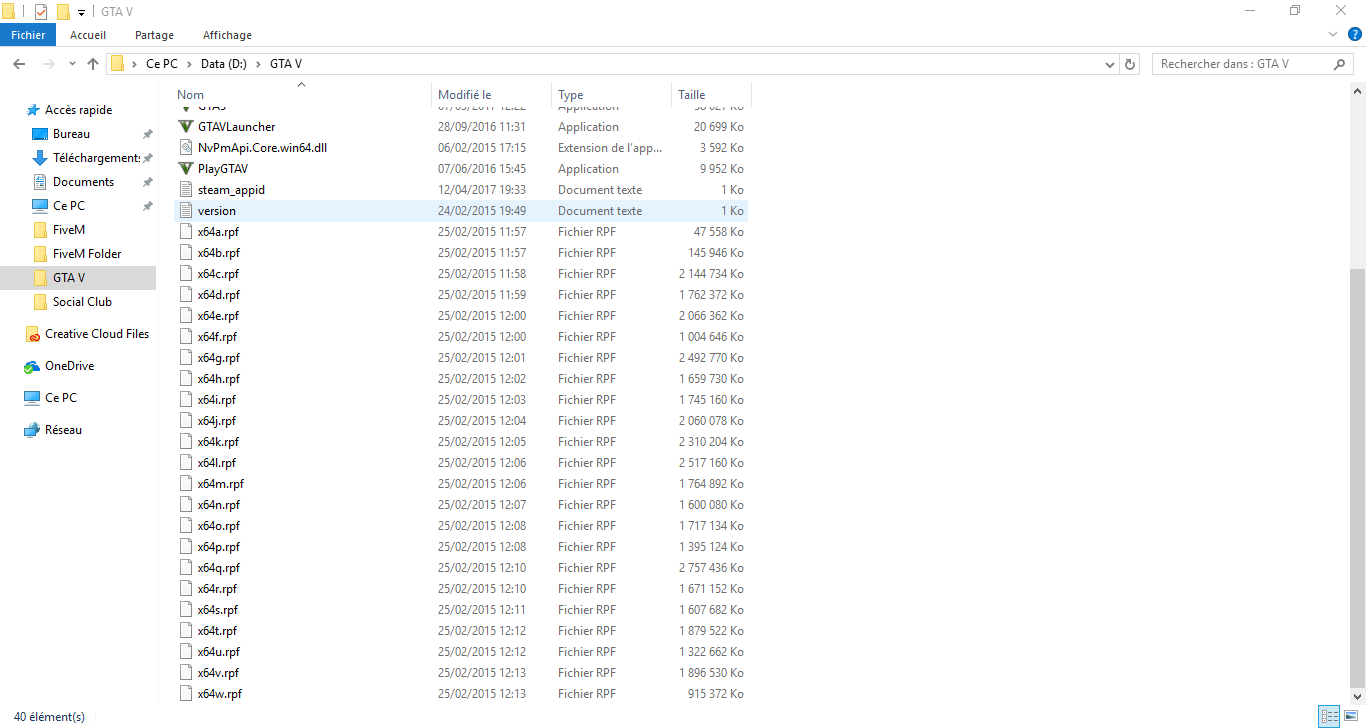Image resolution: width=1366 pixels, height=728 pixels.
Task: Click the New folder quick access icon
Action: (63, 12)
